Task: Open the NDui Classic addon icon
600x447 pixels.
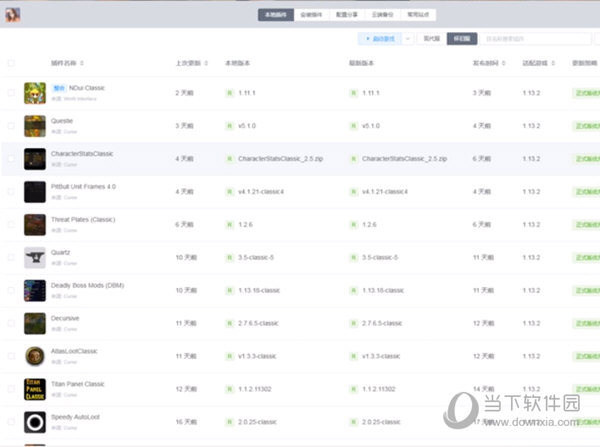Action: tap(35, 93)
